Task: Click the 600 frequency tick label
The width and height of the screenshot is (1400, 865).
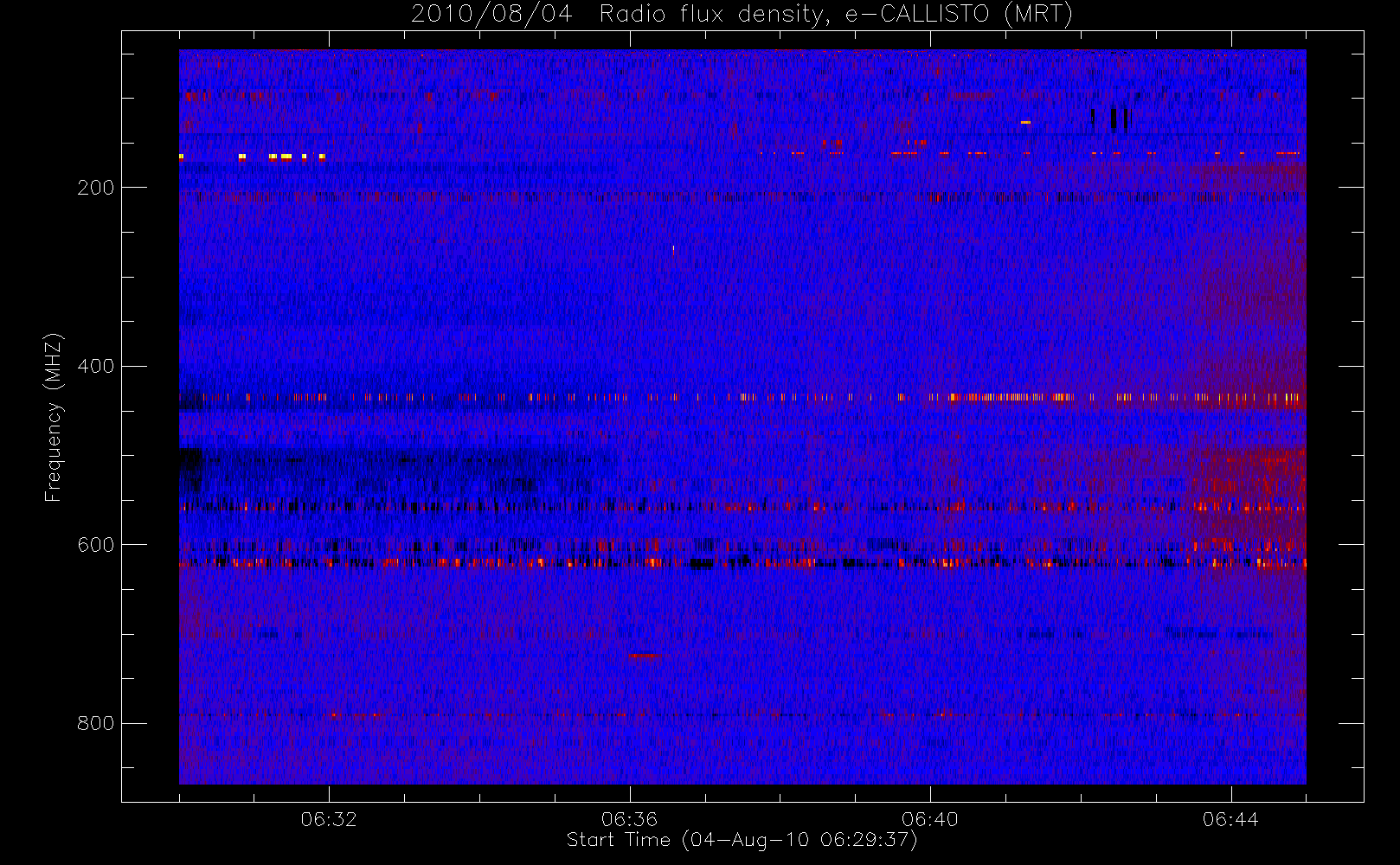Action: pyautogui.click(x=96, y=545)
